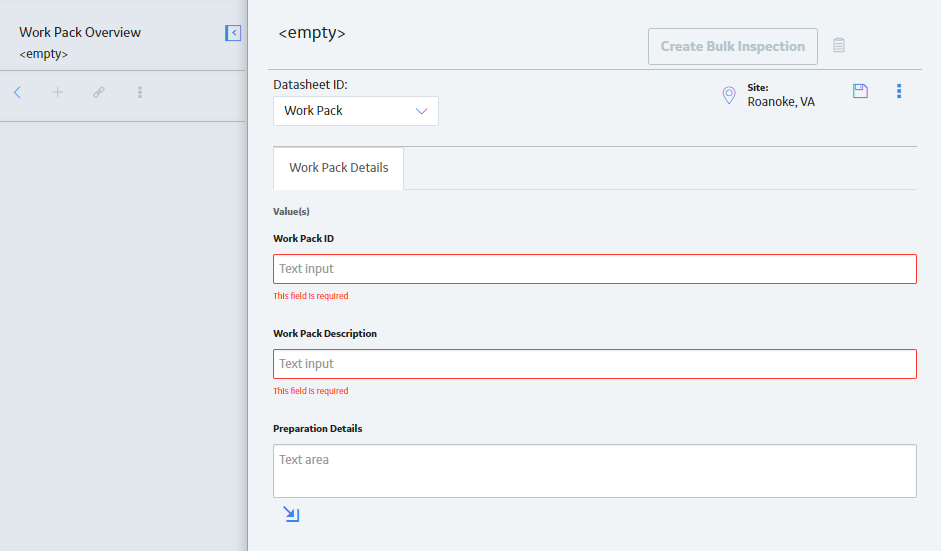941x551 pixels.
Task: Collapse the Work Pack Overview pane
Action: pos(233,33)
